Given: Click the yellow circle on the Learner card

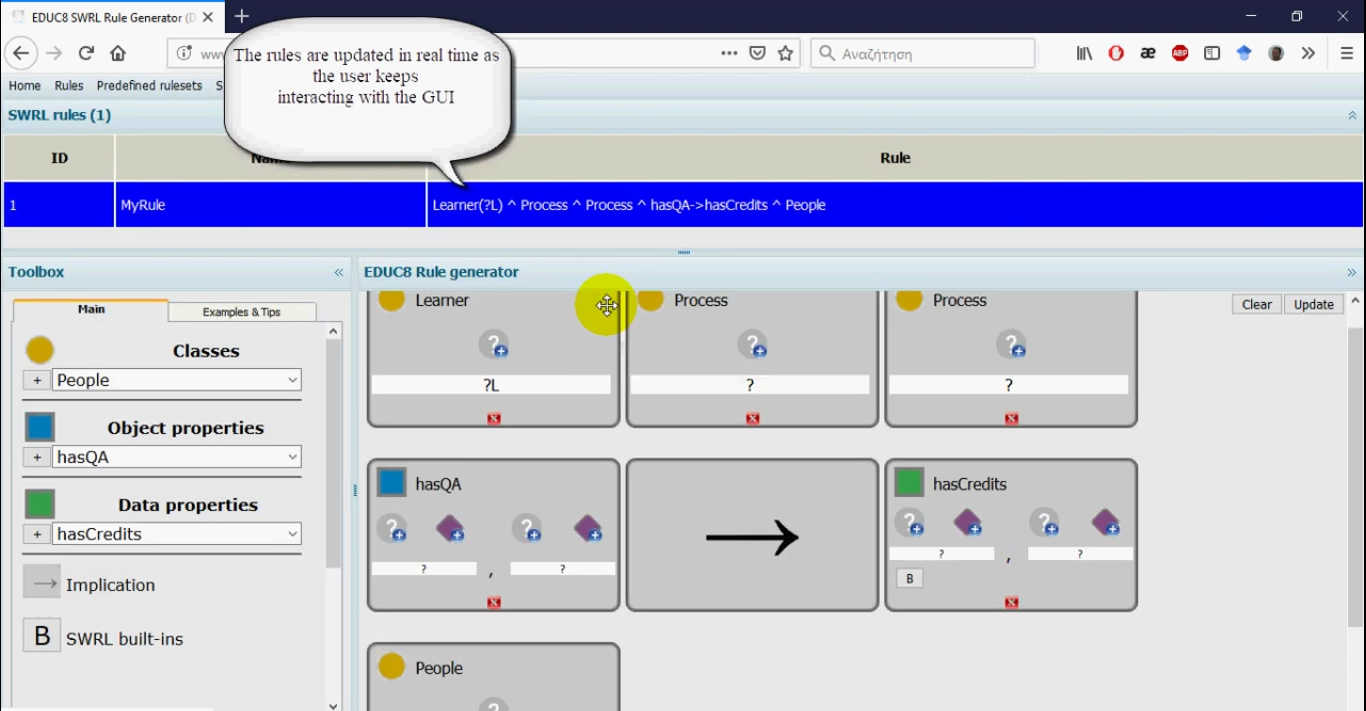Looking at the screenshot, I should coord(392,299).
